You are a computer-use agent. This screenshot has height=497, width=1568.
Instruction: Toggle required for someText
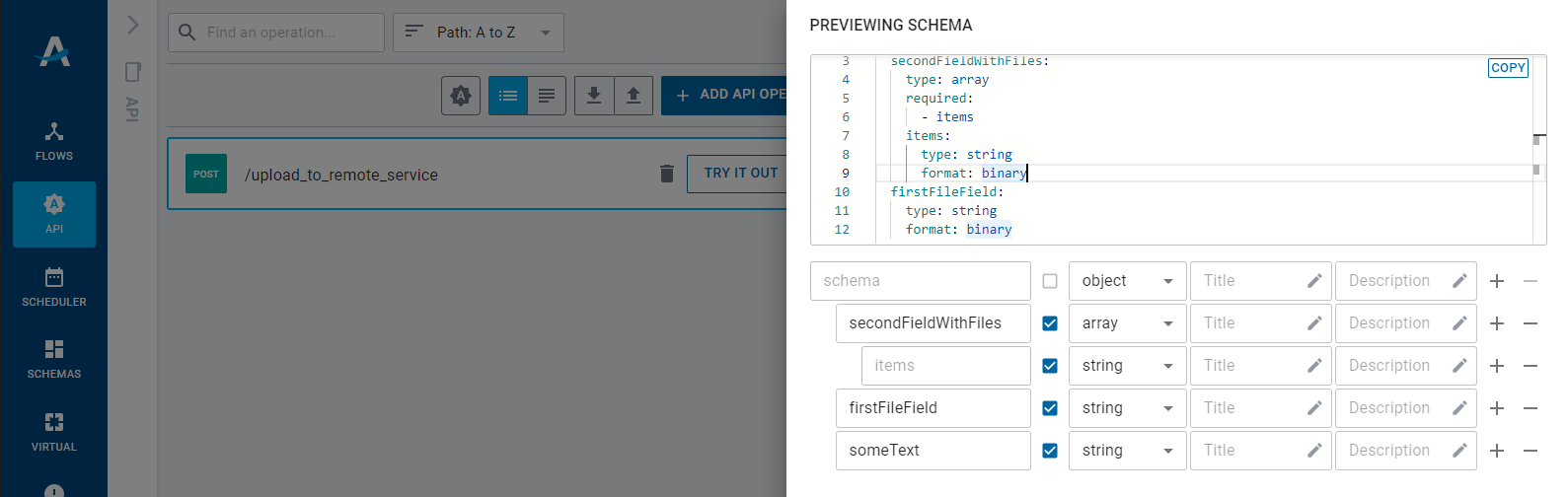(x=1050, y=451)
